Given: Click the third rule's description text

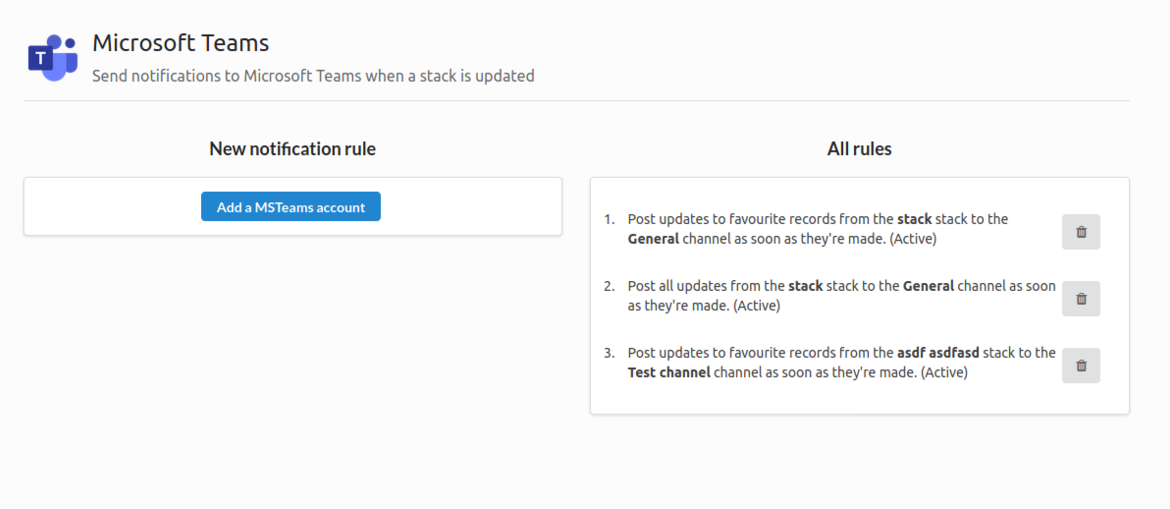Looking at the screenshot, I should pyautogui.click(x=760, y=353).
